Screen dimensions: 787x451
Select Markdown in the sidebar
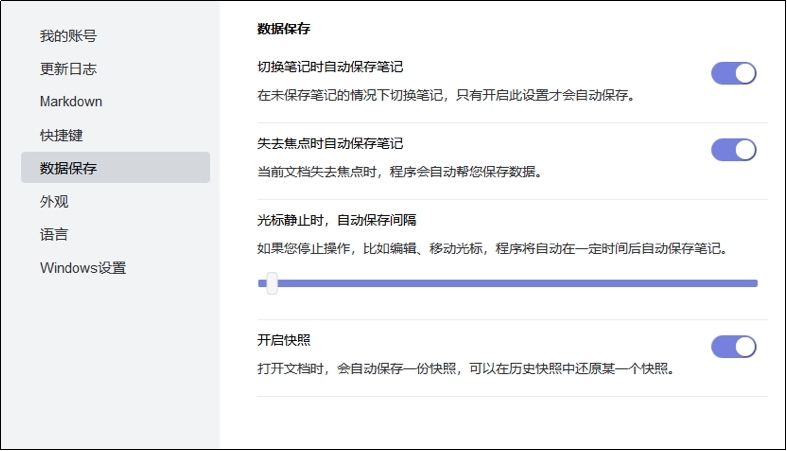click(71, 102)
